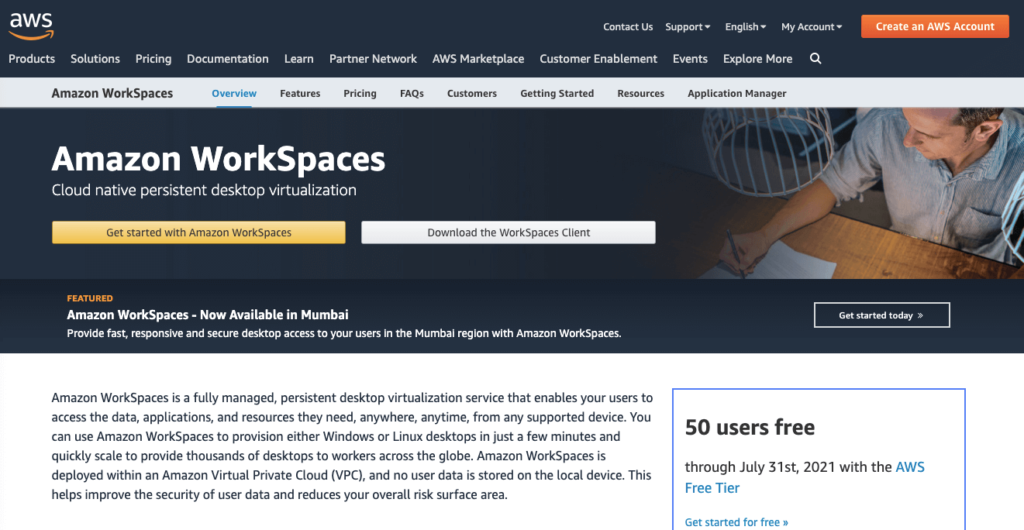Go to the FAQs tab
Screen dimensions: 1024x530
411,93
